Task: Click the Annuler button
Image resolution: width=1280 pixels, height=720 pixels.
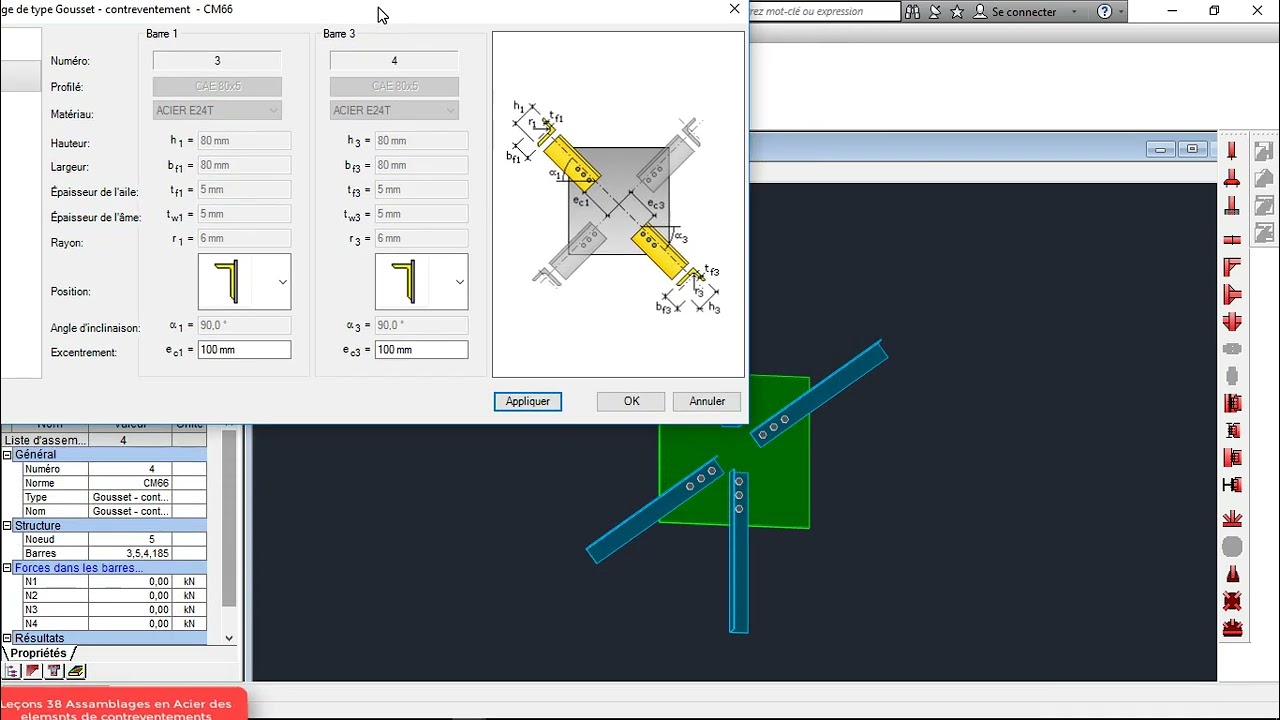Action: pyautogui.click(x=707, y=401)
